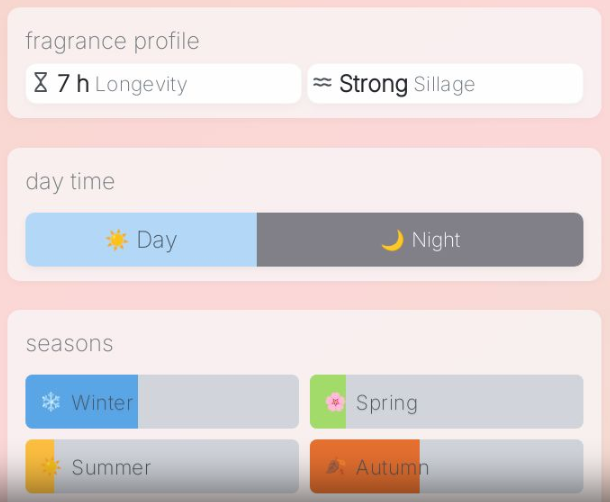The image size is (610, 502).
Task: Click the Longevity label text
Action: point(141,84)
